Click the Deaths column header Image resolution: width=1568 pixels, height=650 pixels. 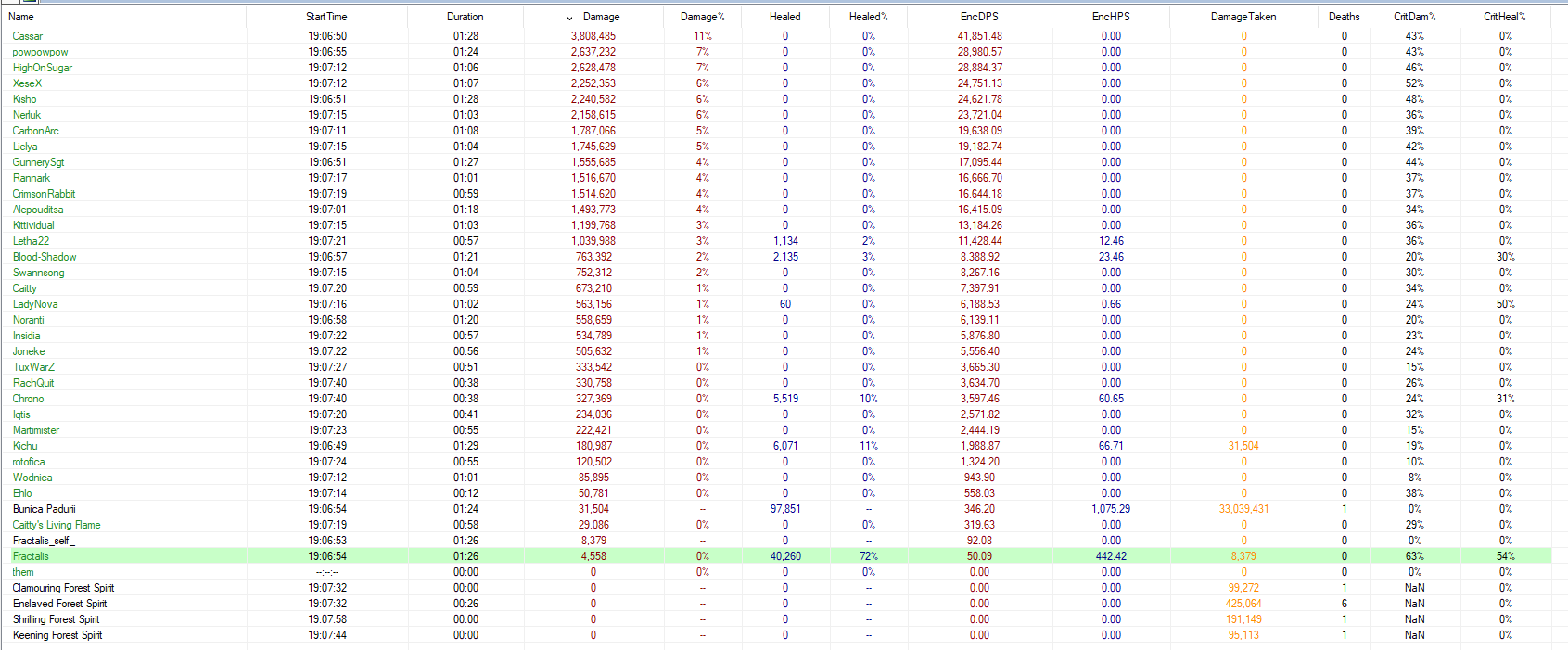click(x=1344, y=17)
